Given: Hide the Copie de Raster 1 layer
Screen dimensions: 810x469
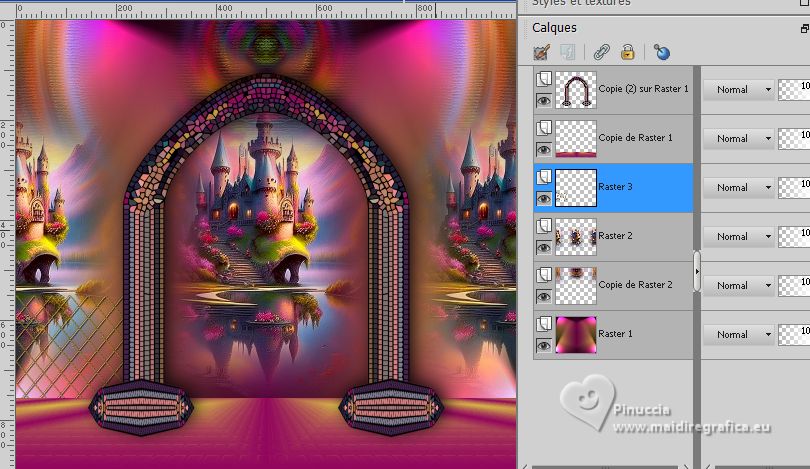Looking at the screenshot, I should 543,150.
